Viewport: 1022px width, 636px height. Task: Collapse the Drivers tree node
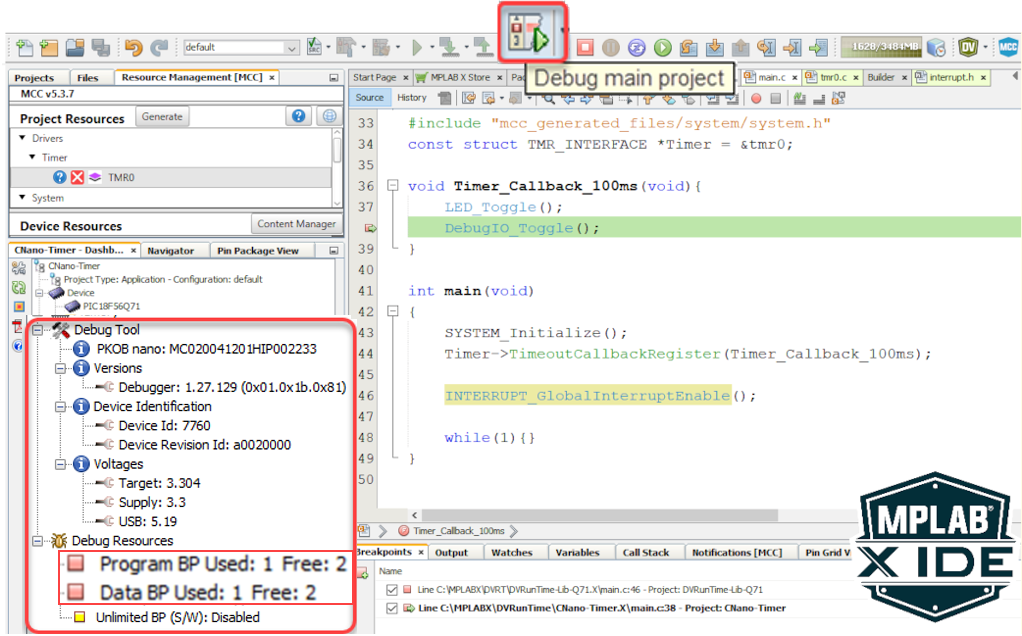pyautogui.click(x=22, y=138)
